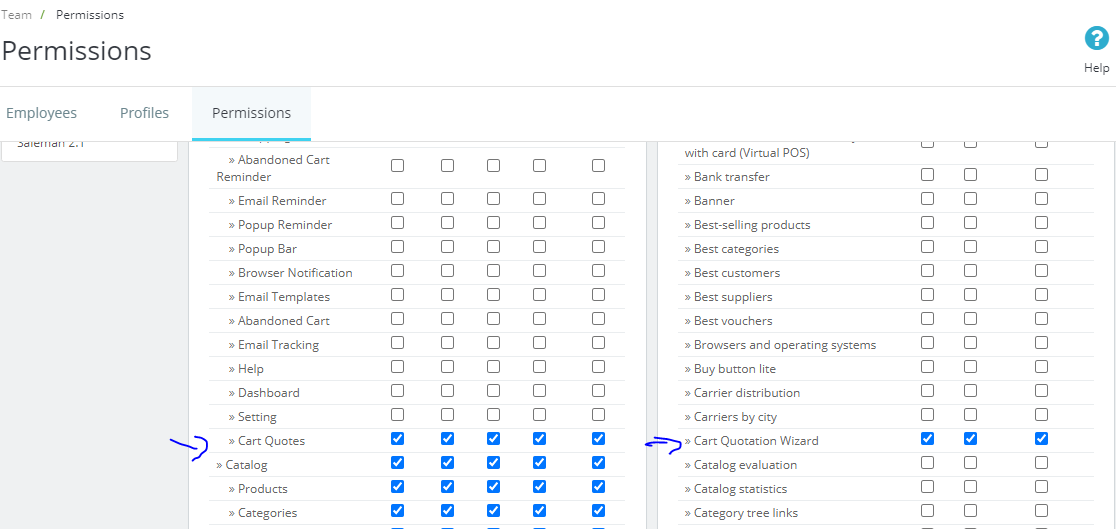Click the » arrow beside Catalog
This screenshot has width=1116, height=529.
[x=219, y=465]
